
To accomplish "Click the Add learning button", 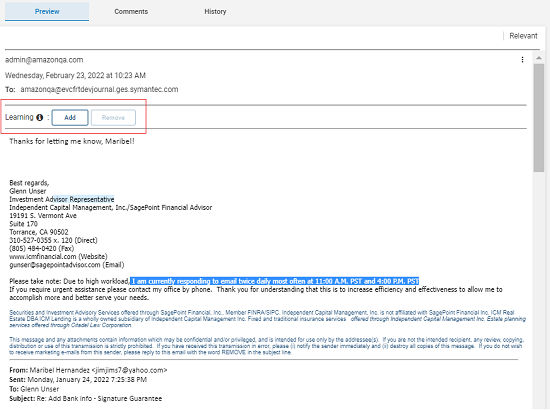I will tap(70, 117).
